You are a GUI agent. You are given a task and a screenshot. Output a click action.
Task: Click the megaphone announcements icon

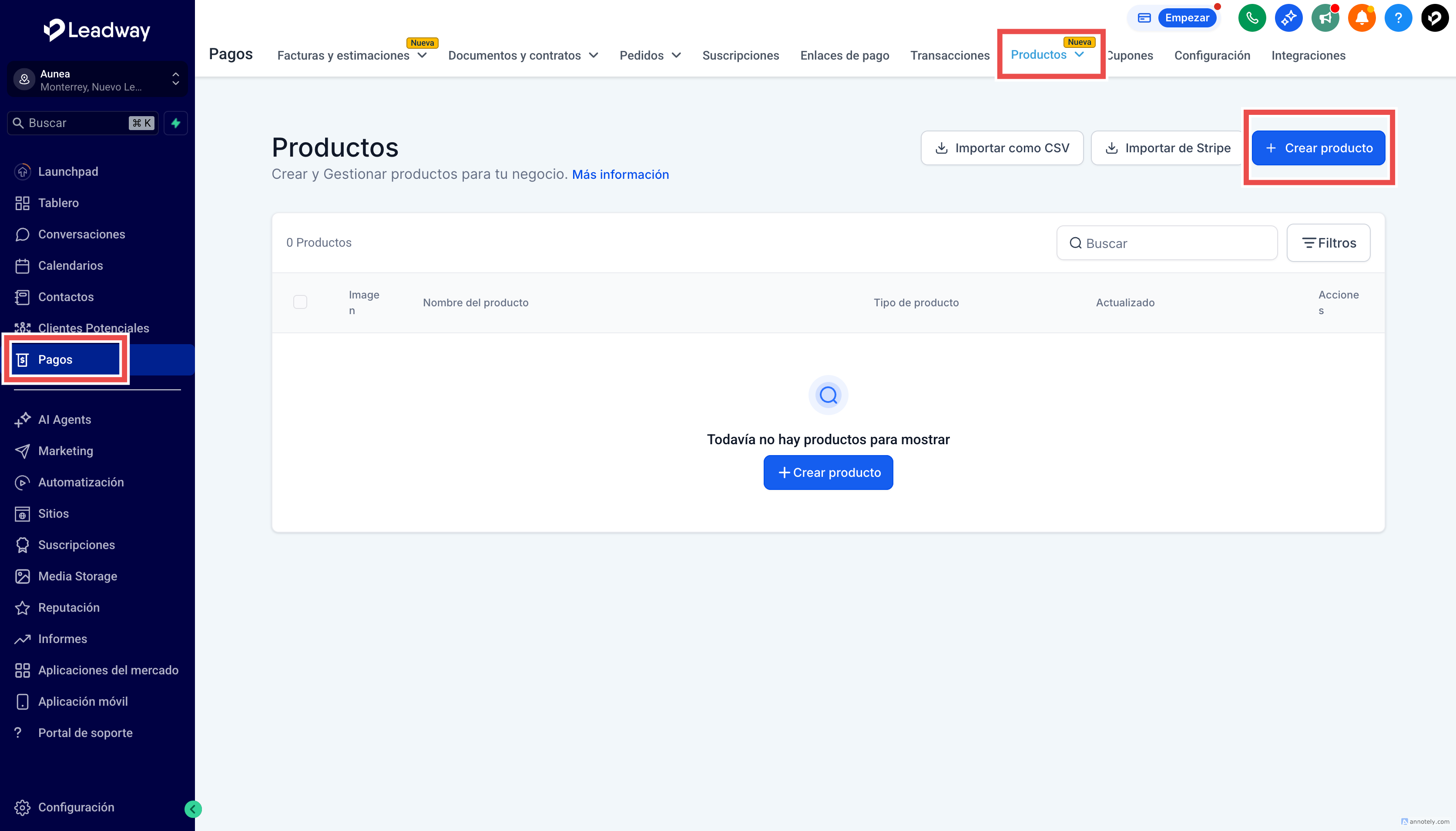(1325, 18)
